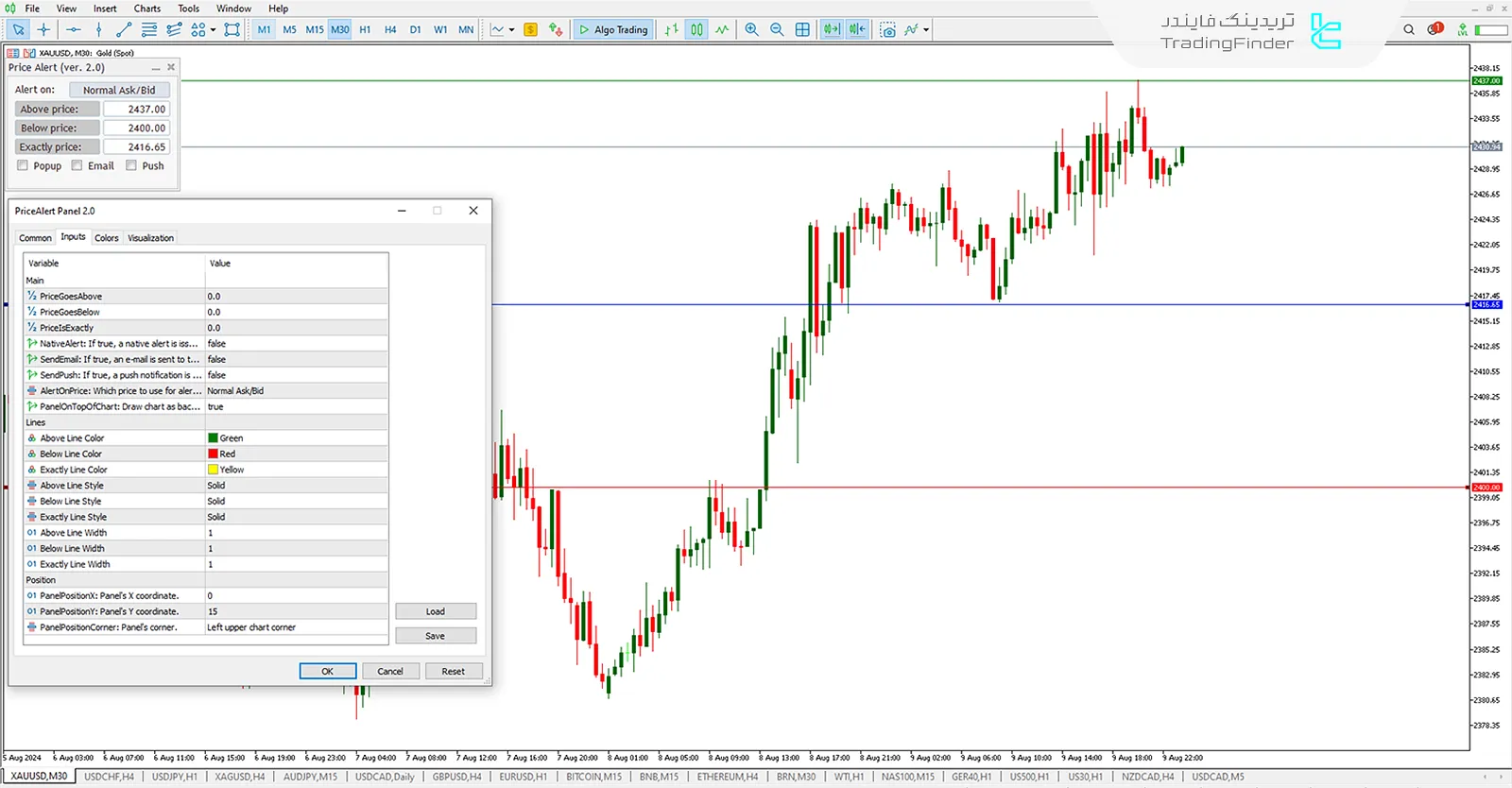Viewport: 1512px width, 788px height.
Task: Open the Charts menu
Action: point(146,9)
